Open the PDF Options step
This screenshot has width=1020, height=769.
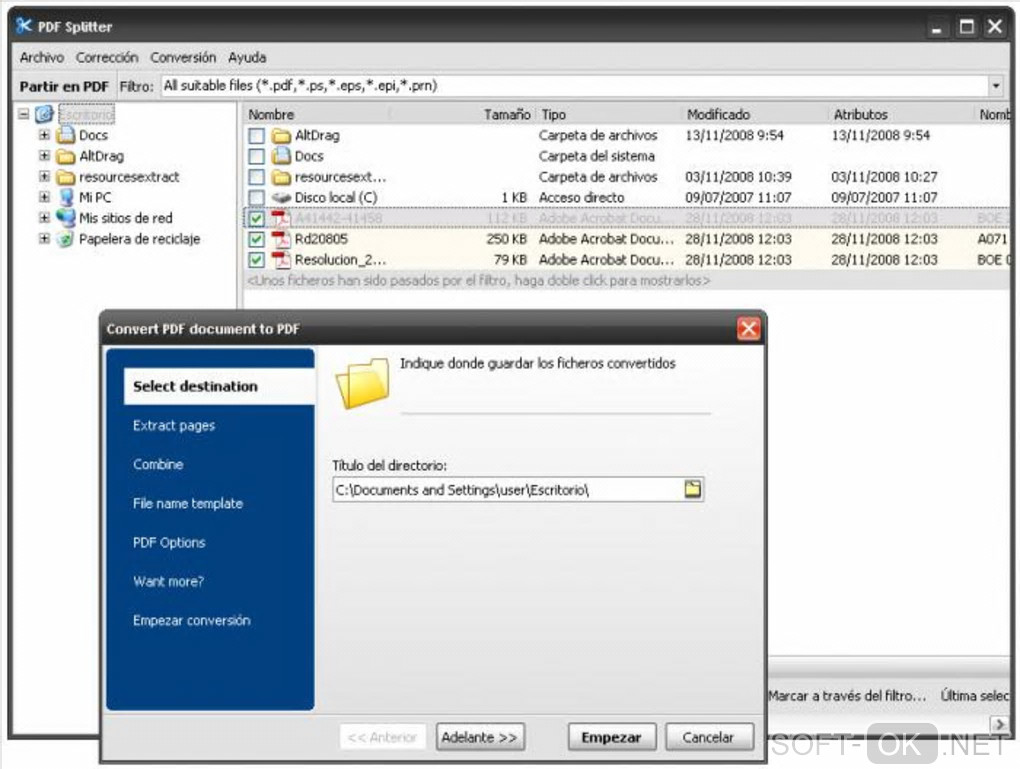tap(168, 543)
